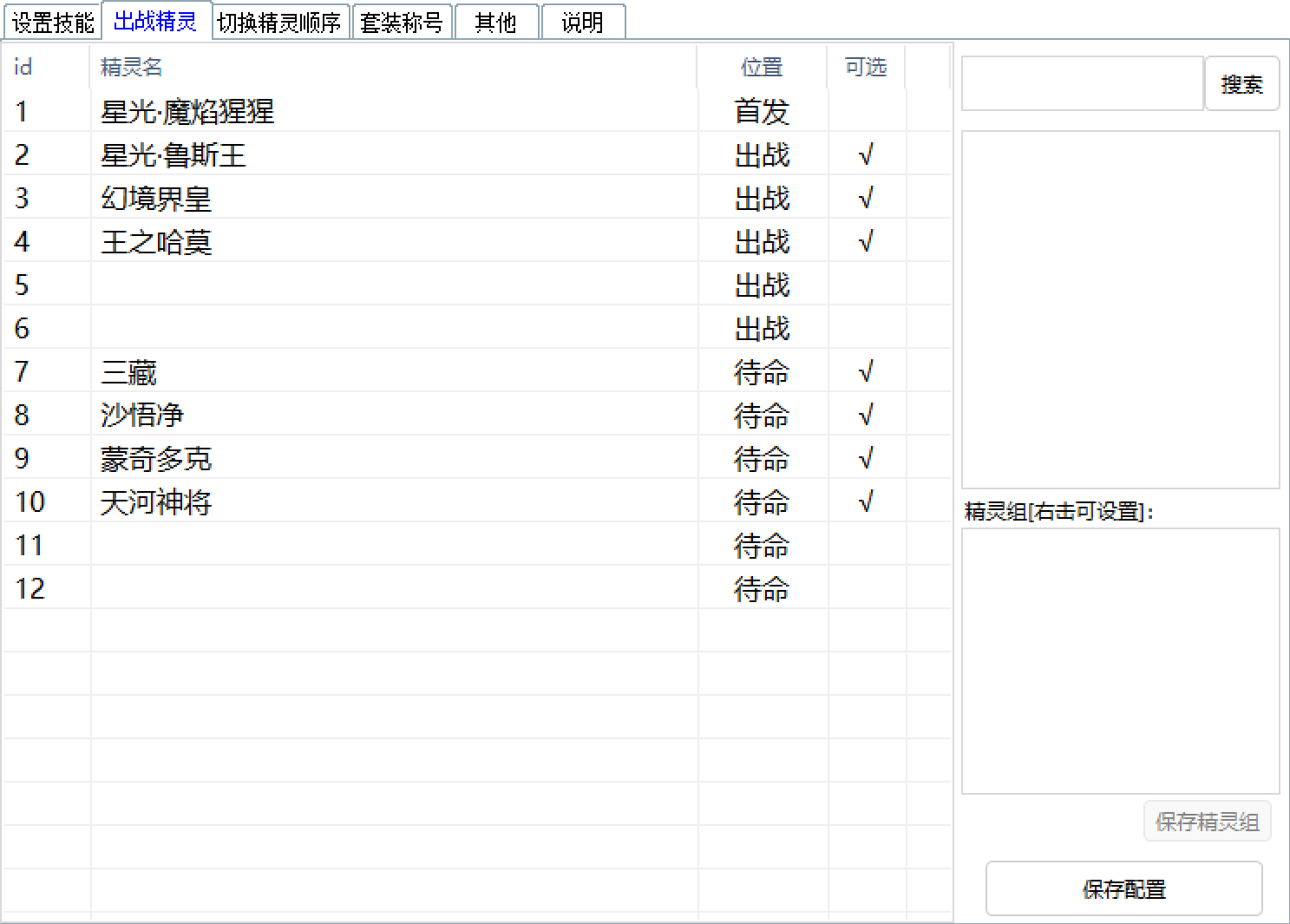
Task: Click the 精灵组 list box
Action: click(x=1120, y=660)
